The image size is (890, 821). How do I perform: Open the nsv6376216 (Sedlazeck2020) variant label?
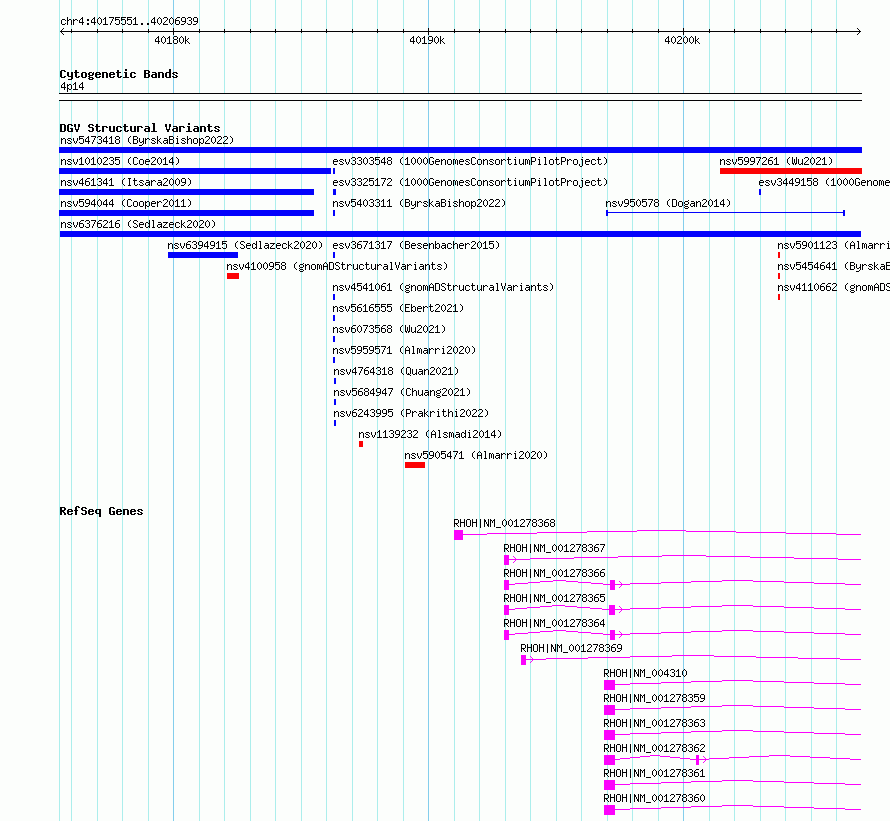(x=138, y=224)
